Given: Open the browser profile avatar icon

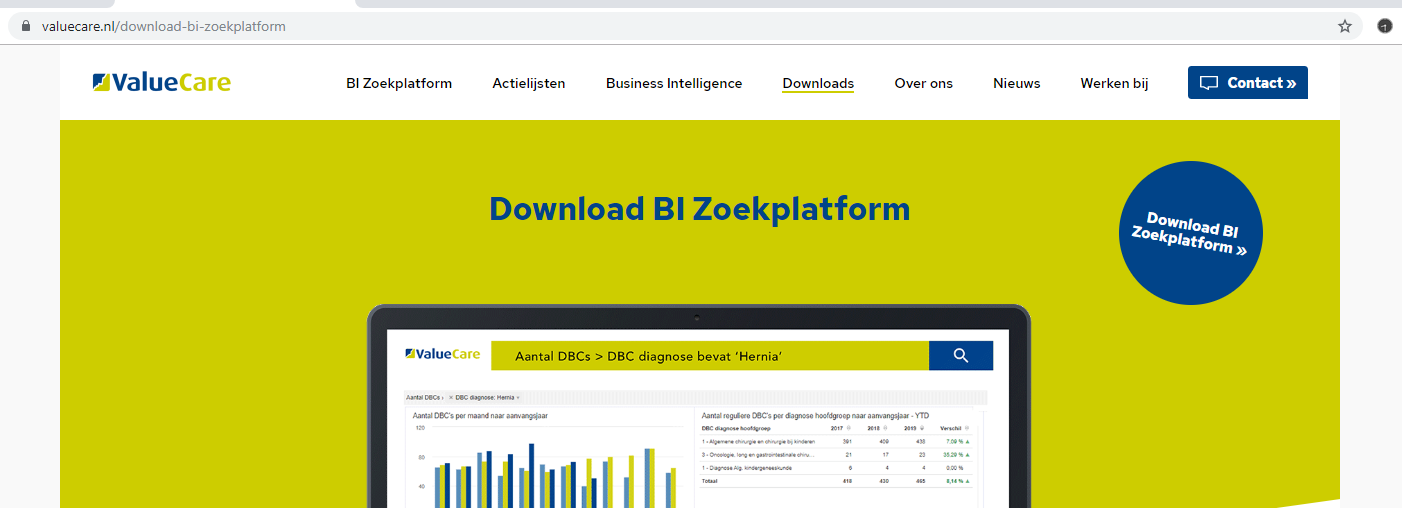Looking at the screenshot, I should click(1384, 26).
